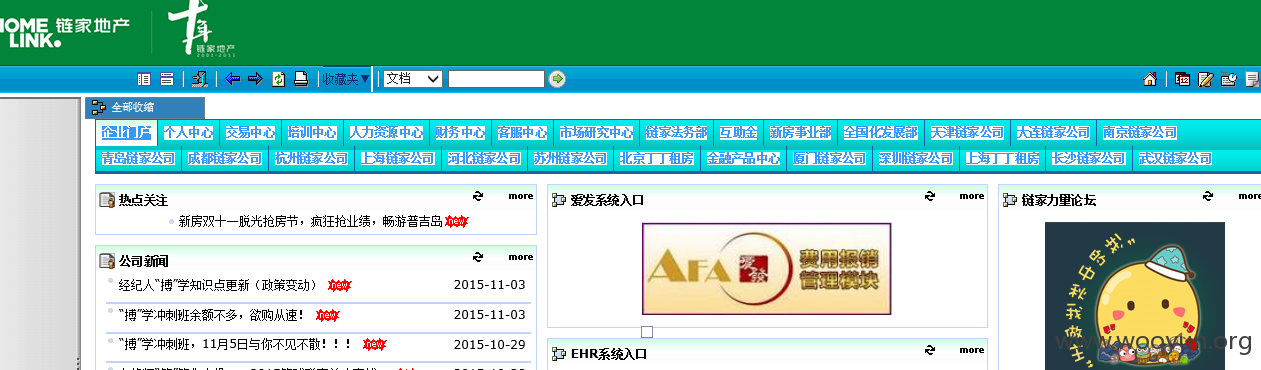1261x370 pixels.
Task: Open the home page house icon
Action: coord(1151,79)
